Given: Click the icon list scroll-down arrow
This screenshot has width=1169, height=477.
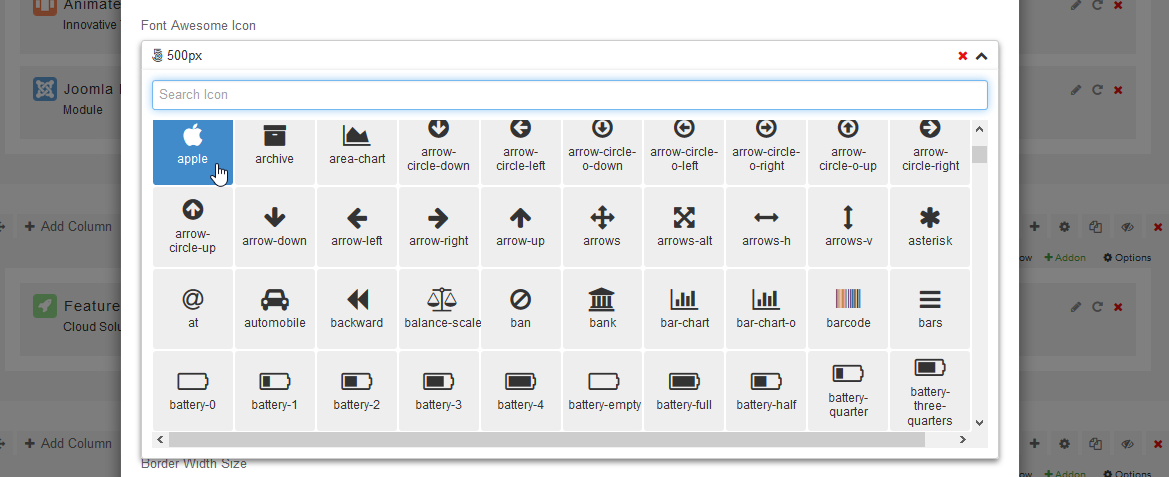Looking at the screenshot, I should [x=979, y=423].
